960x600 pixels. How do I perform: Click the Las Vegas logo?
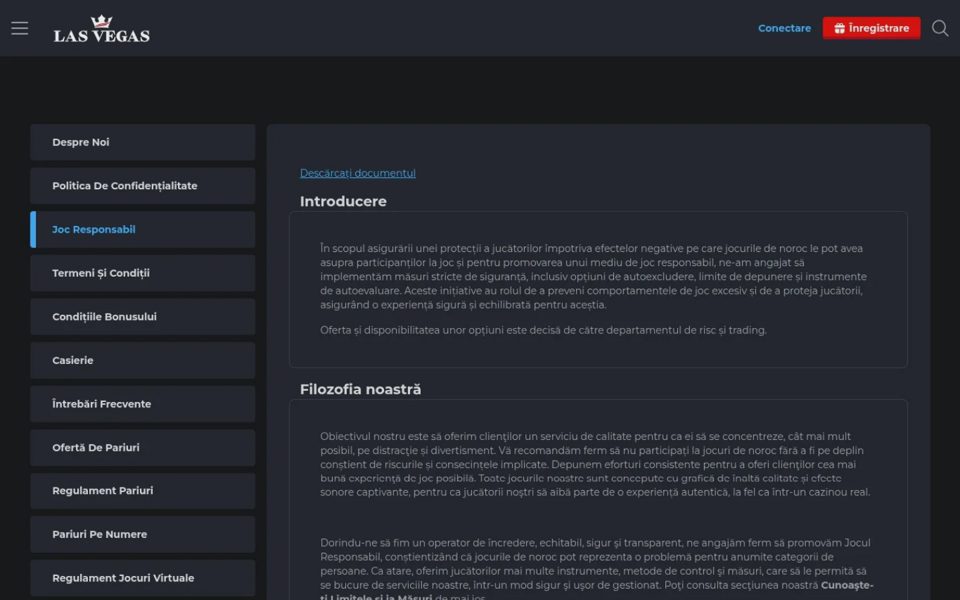102,29
